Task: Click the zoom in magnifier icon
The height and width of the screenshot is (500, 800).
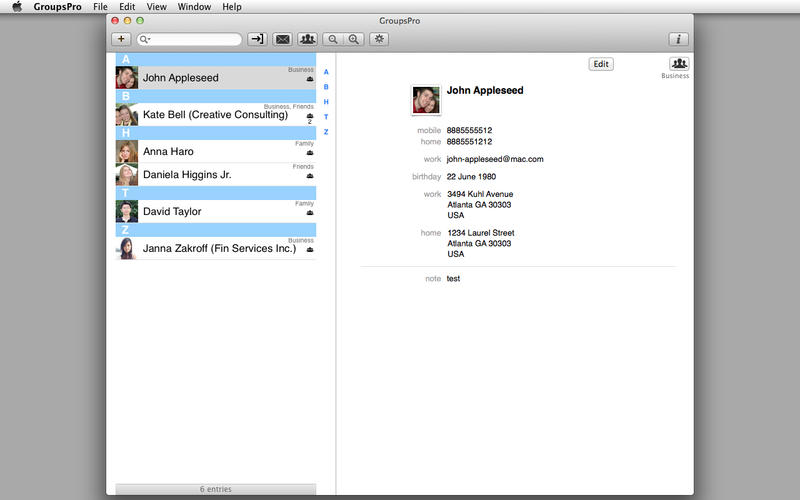Action: coord(354,39)
